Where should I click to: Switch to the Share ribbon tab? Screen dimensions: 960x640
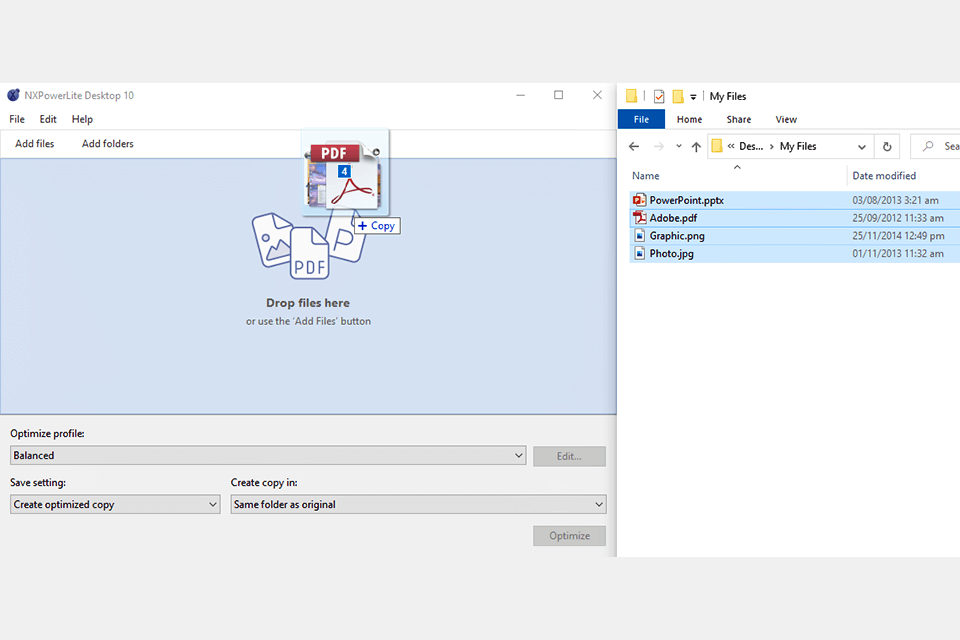pyautogui.click(x=739, y=119)
